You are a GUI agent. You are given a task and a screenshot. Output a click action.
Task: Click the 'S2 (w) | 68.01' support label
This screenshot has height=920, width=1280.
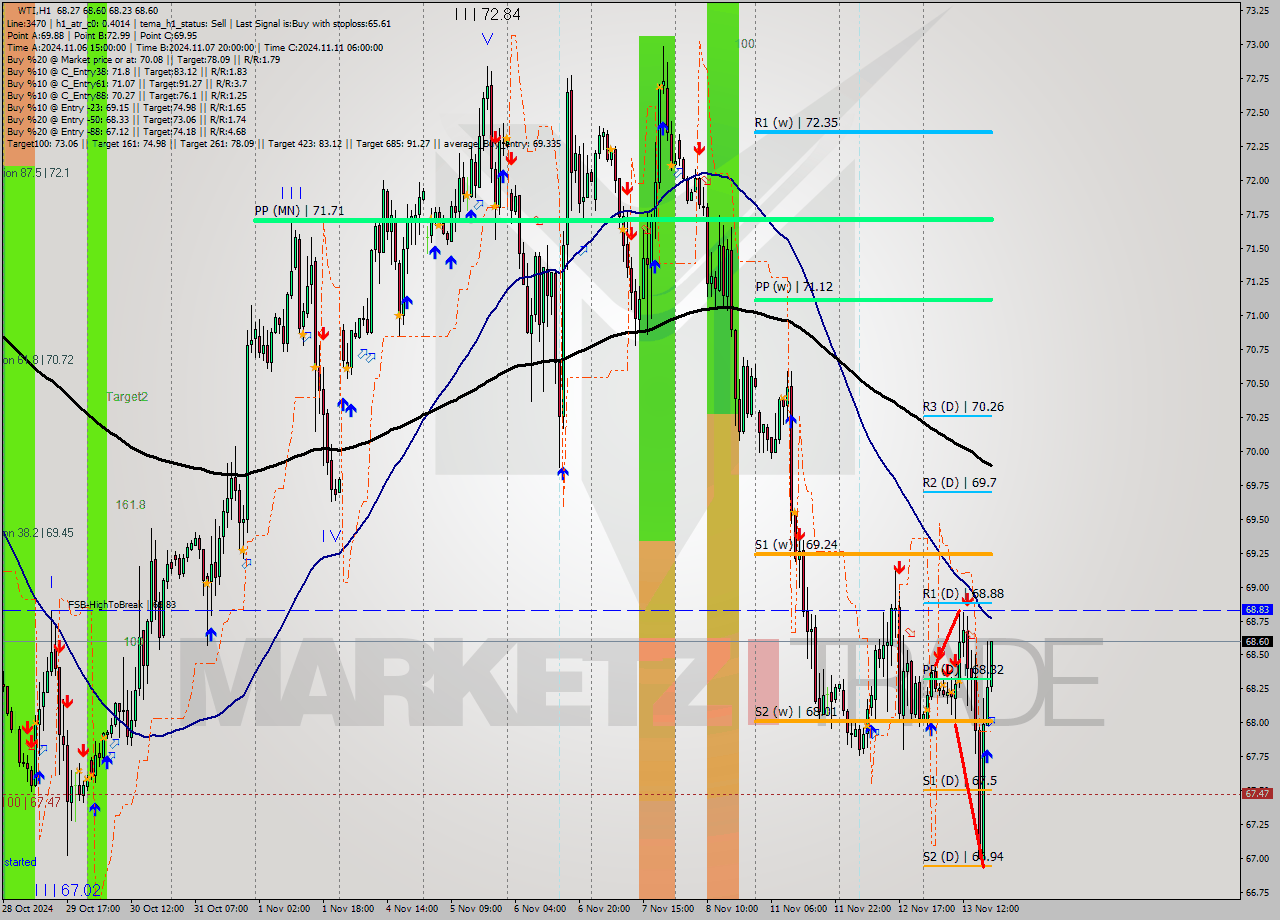click(795, 712)
